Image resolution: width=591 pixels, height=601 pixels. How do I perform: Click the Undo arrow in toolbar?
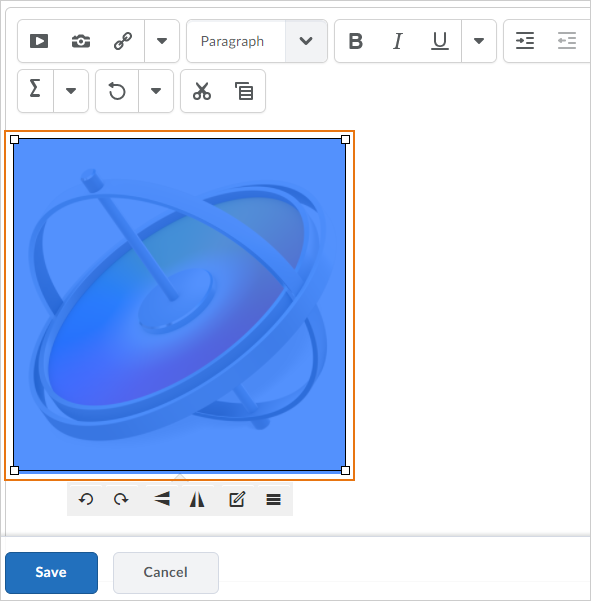pos(117,91)
